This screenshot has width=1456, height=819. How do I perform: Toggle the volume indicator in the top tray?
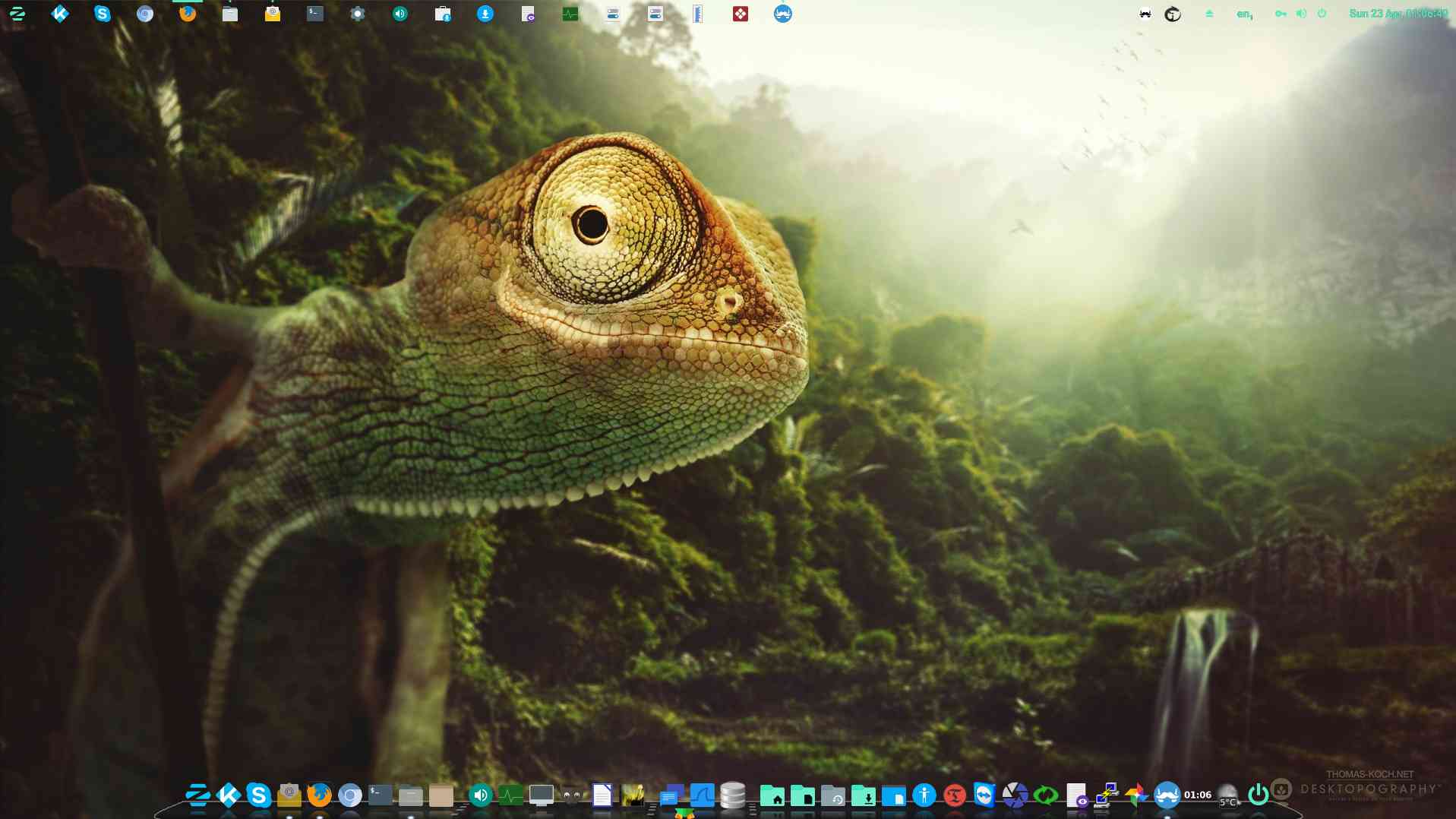click(x=1301, y=14)
